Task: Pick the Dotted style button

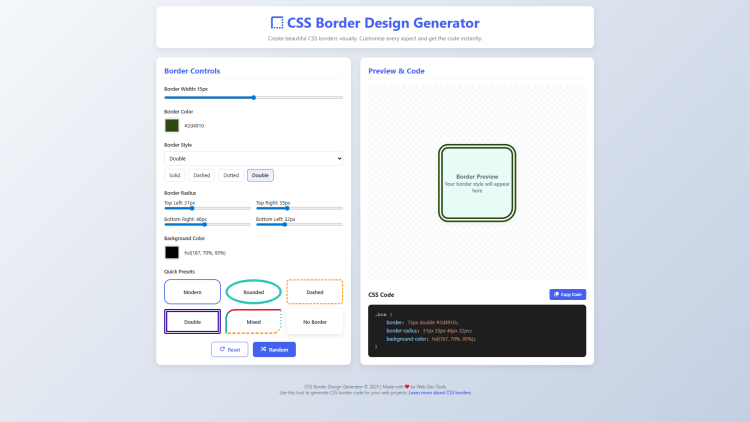Action: point(231,175)
